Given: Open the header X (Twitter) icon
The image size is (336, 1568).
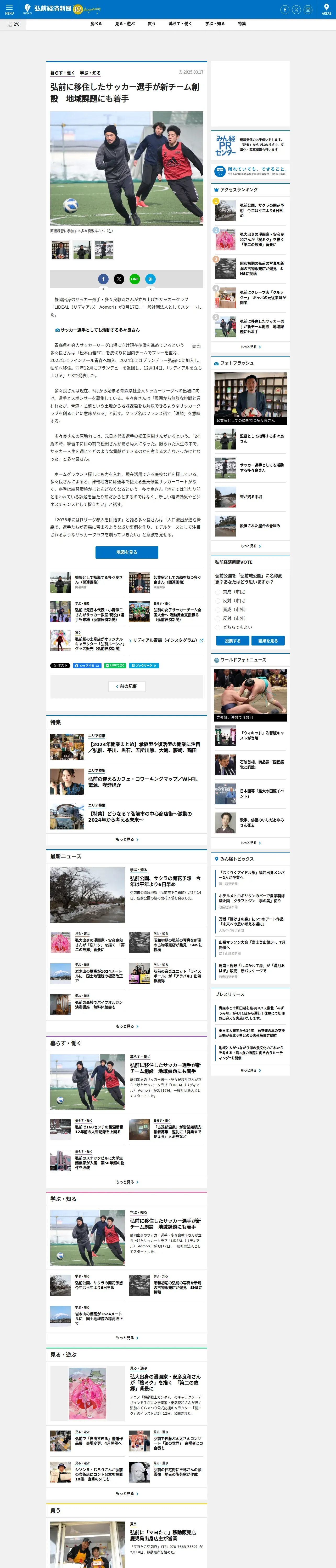Looking at the screenshot, I should tap(296, 10).
